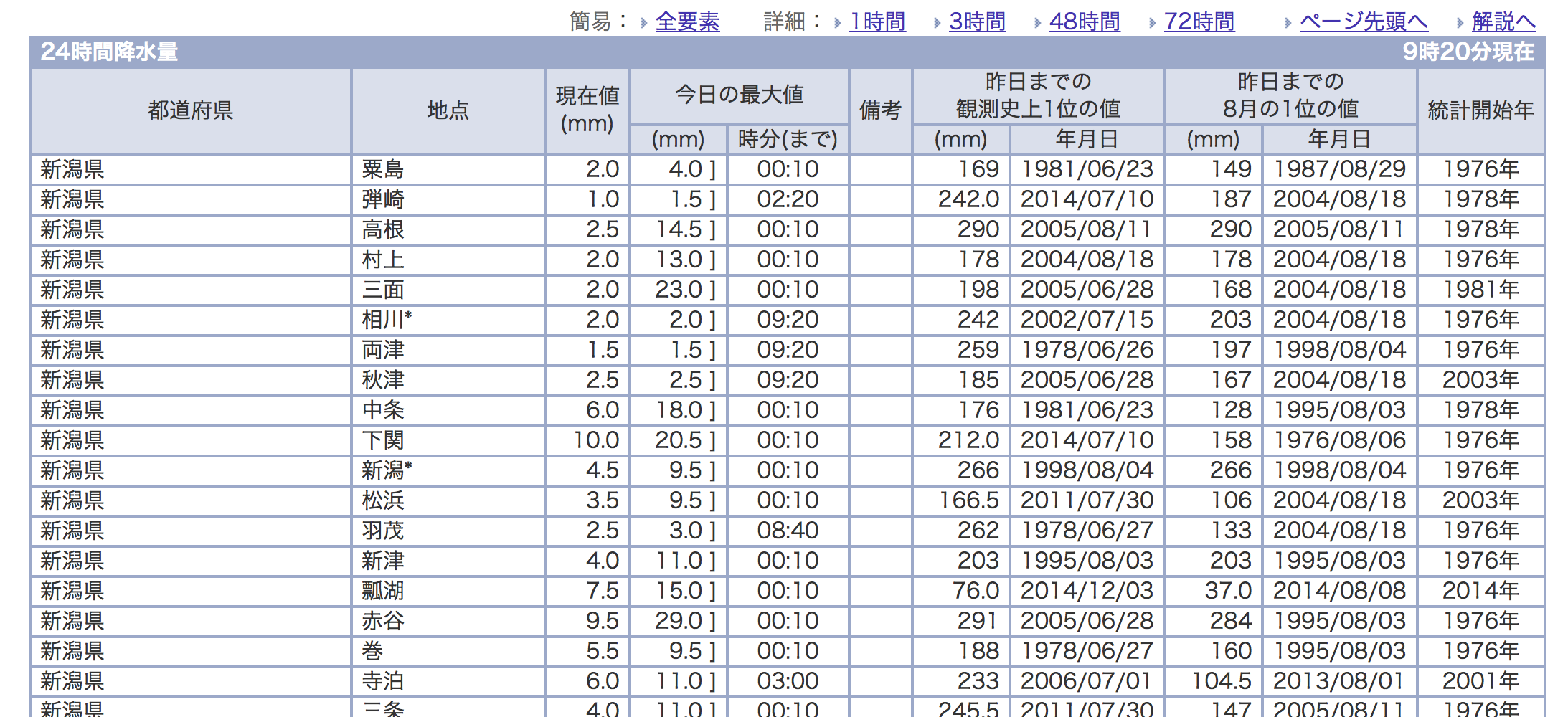Open the 全要素 simple view link

tap(686, 22)
